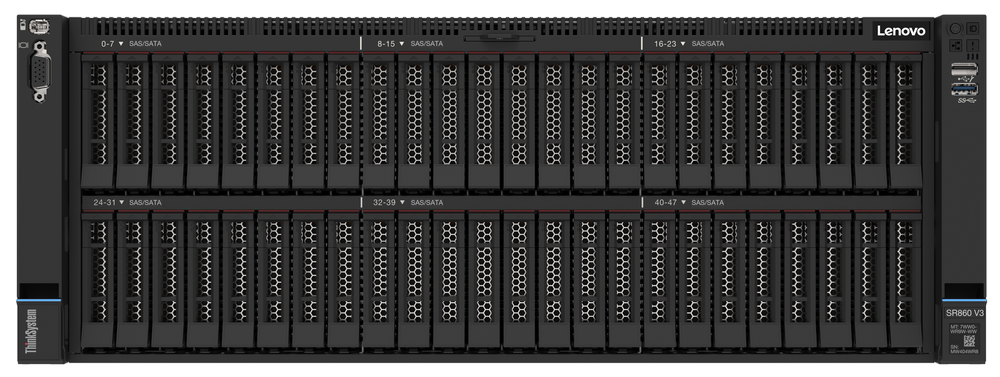Click the MT machine type text
The image size is (1000, 377).
[964, 329]
